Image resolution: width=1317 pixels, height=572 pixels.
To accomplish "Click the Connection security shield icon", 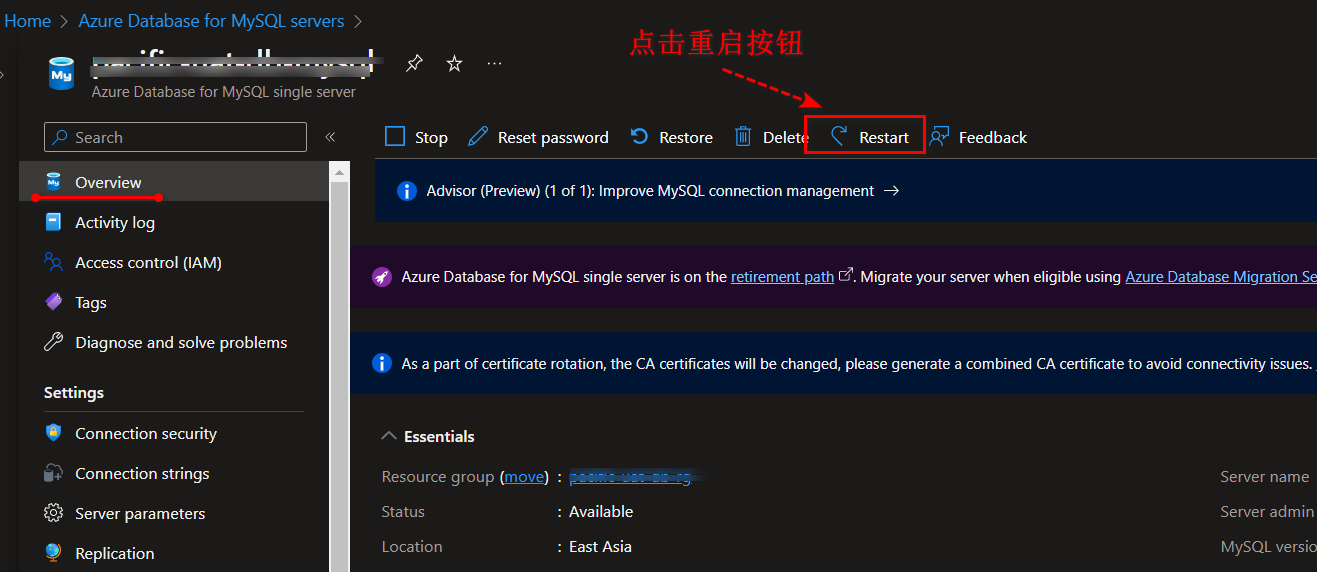I will [54, 433].
